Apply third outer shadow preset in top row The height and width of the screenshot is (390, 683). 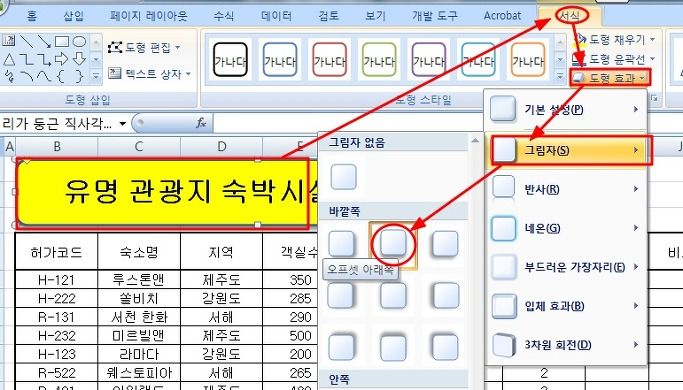point(445,243)
